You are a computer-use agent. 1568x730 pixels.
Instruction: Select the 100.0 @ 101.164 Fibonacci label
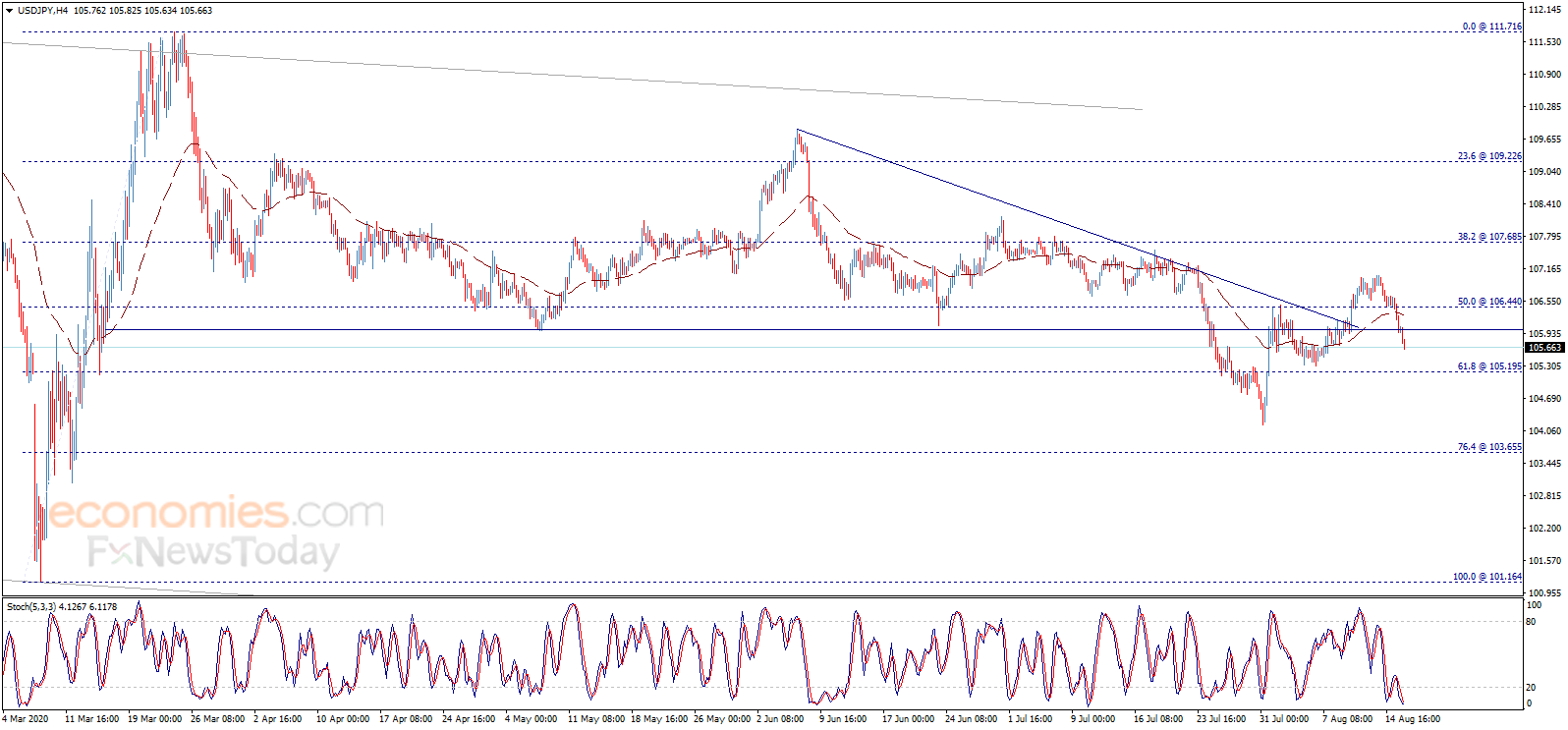pyautogui.click(x=1487, y=577)
